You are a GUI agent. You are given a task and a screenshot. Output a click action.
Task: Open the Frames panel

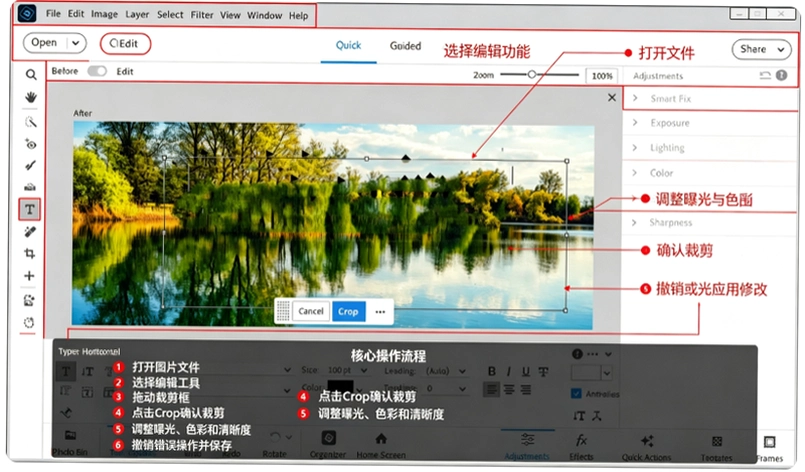[769, 449]
